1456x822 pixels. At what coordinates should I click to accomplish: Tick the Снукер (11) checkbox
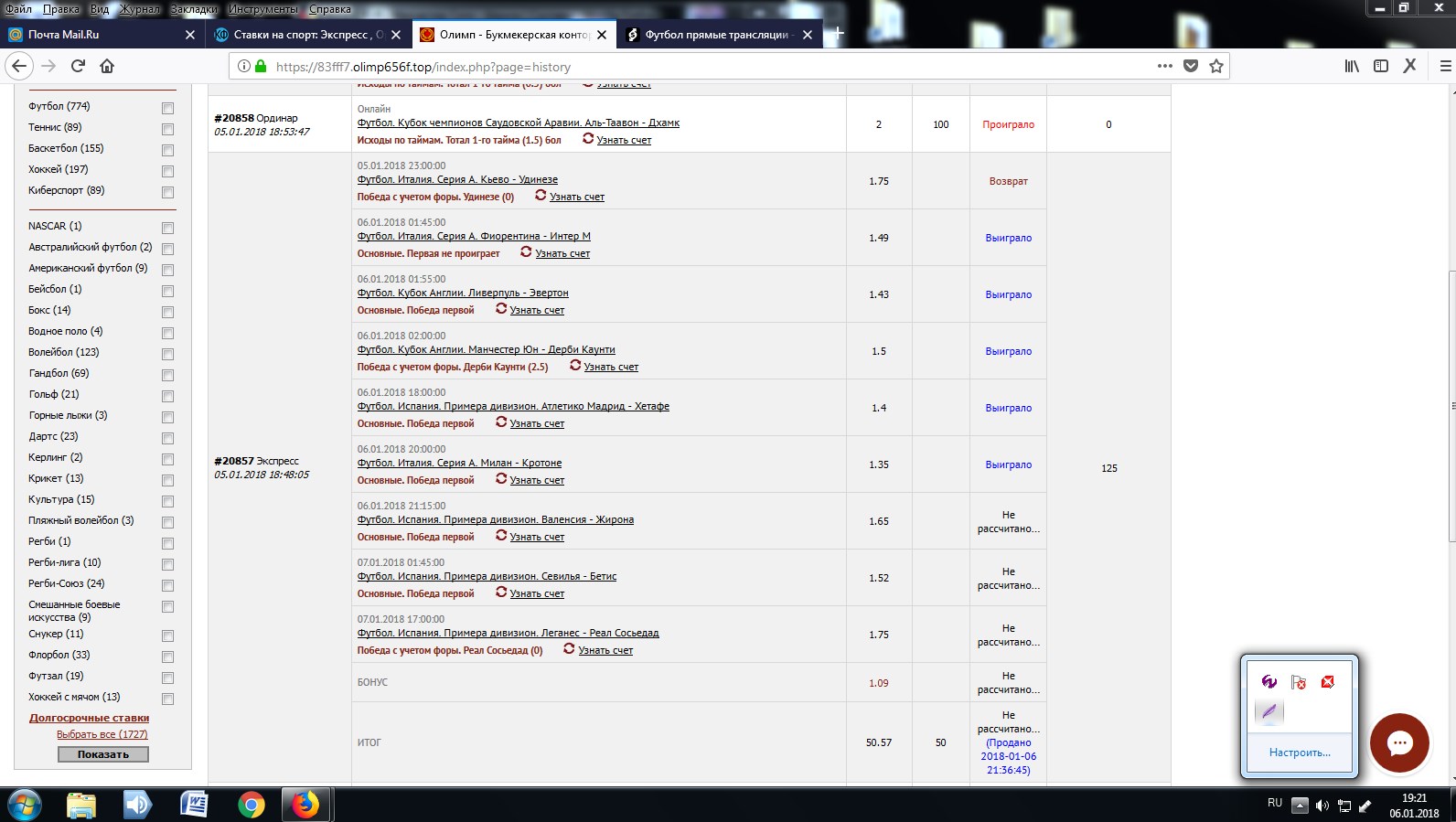(x=167, y=635)
